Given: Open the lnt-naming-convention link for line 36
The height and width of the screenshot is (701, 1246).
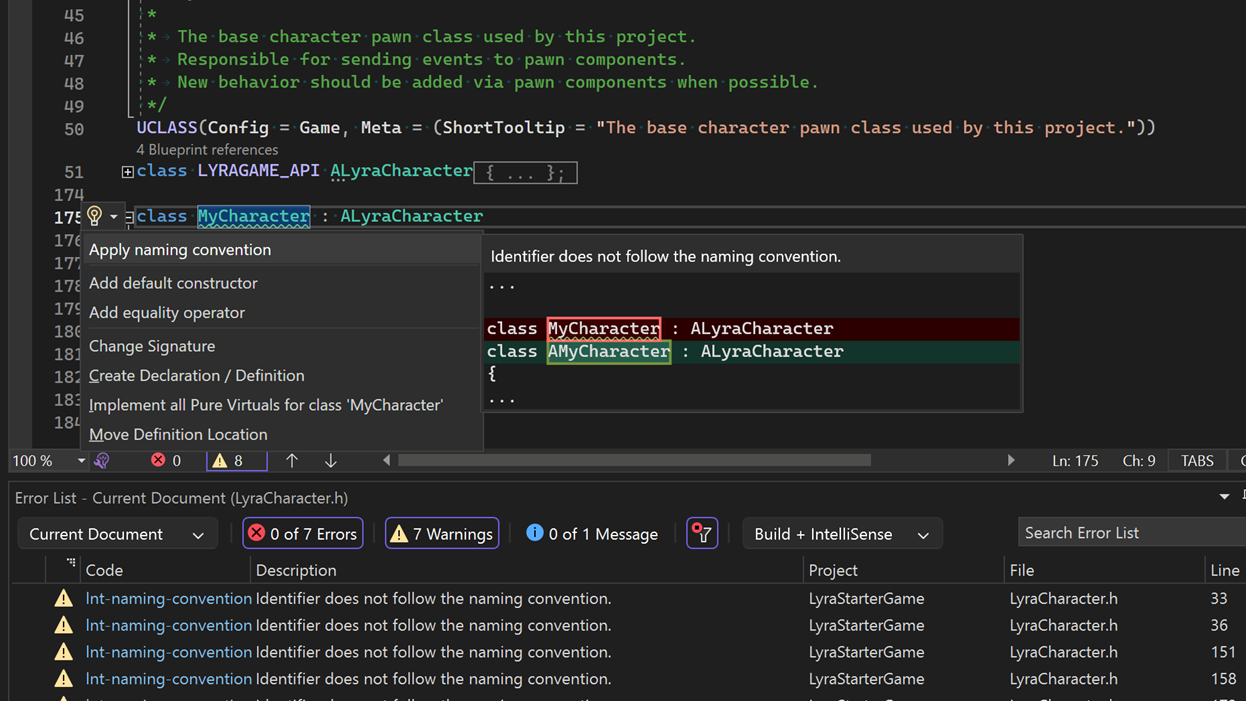Looking at the screenshot, I should pos(168,626).
